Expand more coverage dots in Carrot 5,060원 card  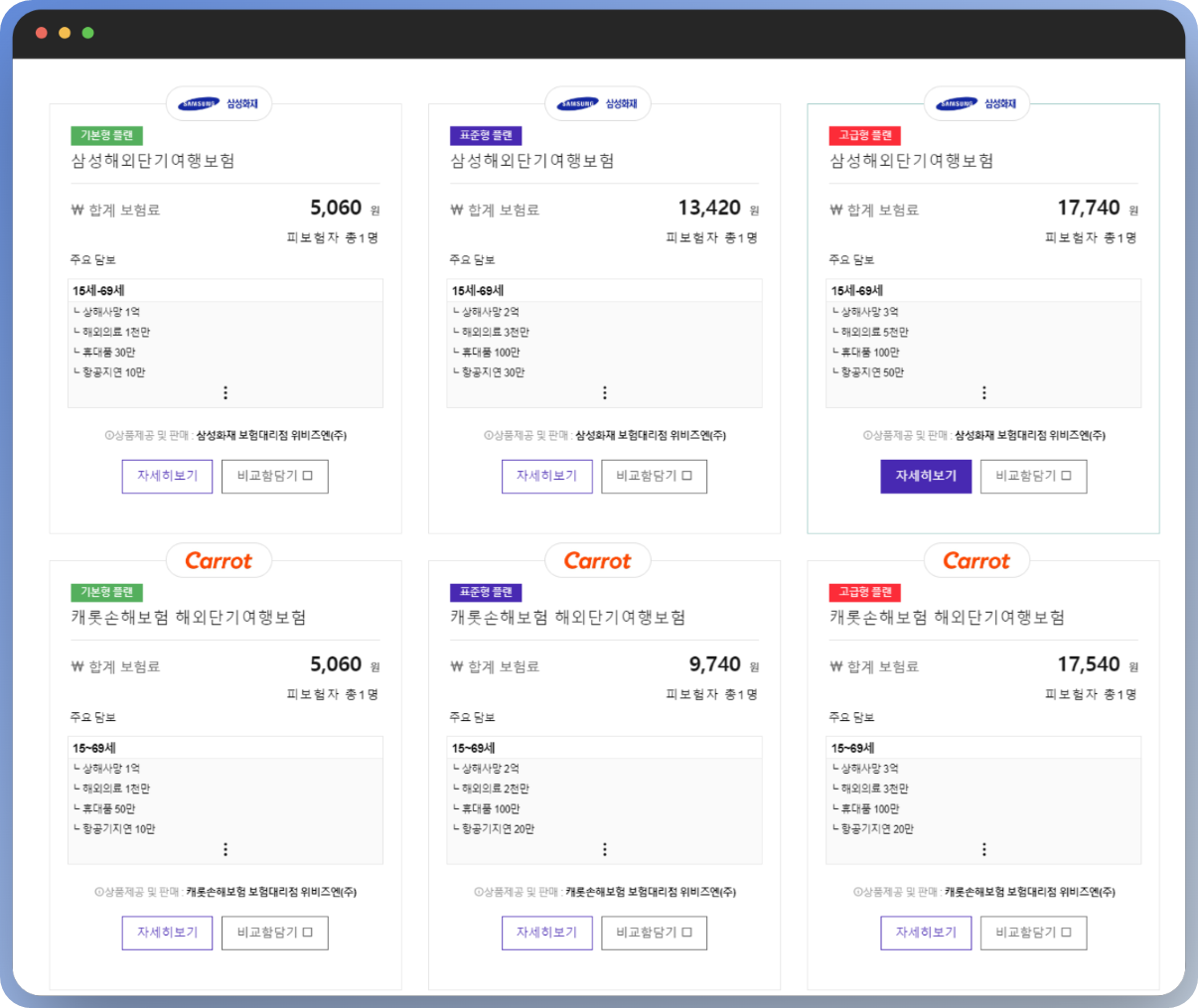(x=225, y=849)
